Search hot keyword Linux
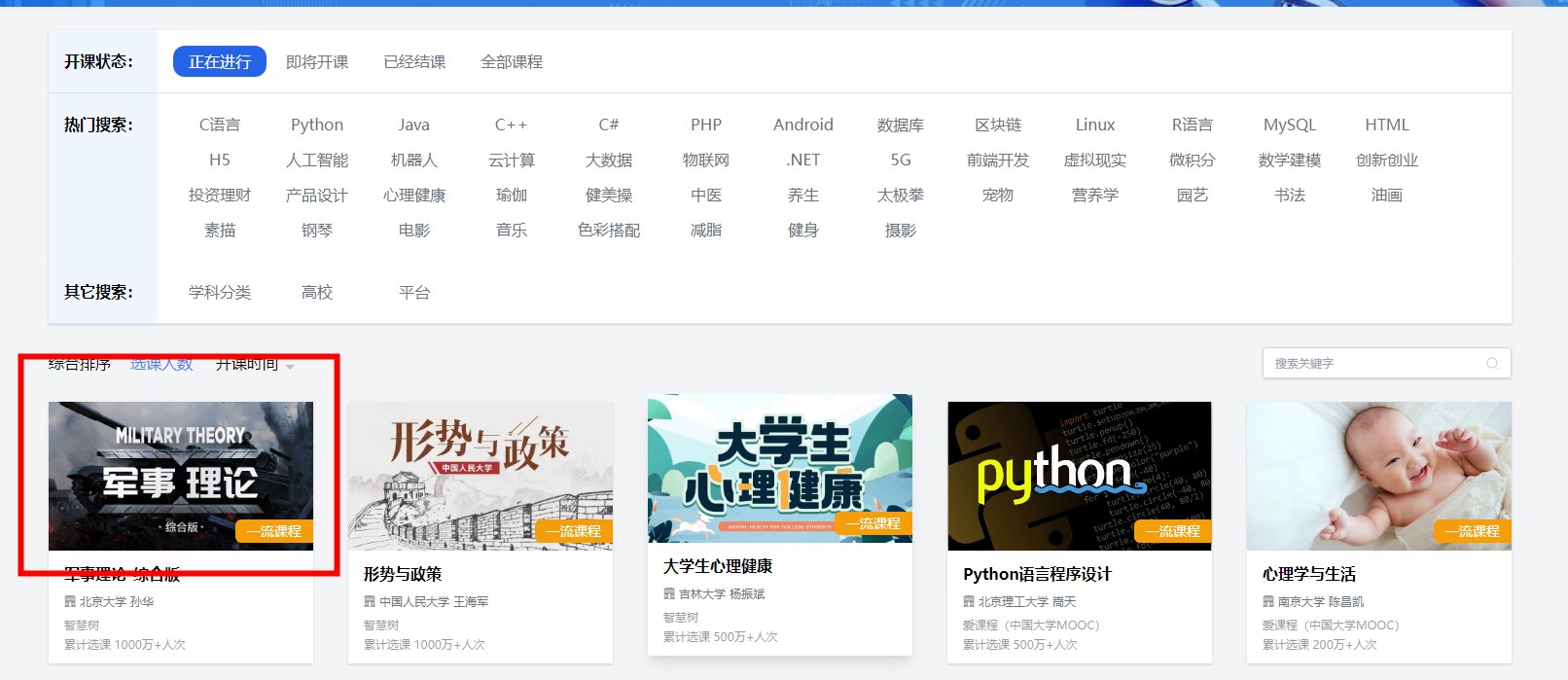Image resolution: width=1568 pixels, height=680 pixels. [x=1095, y=125]
